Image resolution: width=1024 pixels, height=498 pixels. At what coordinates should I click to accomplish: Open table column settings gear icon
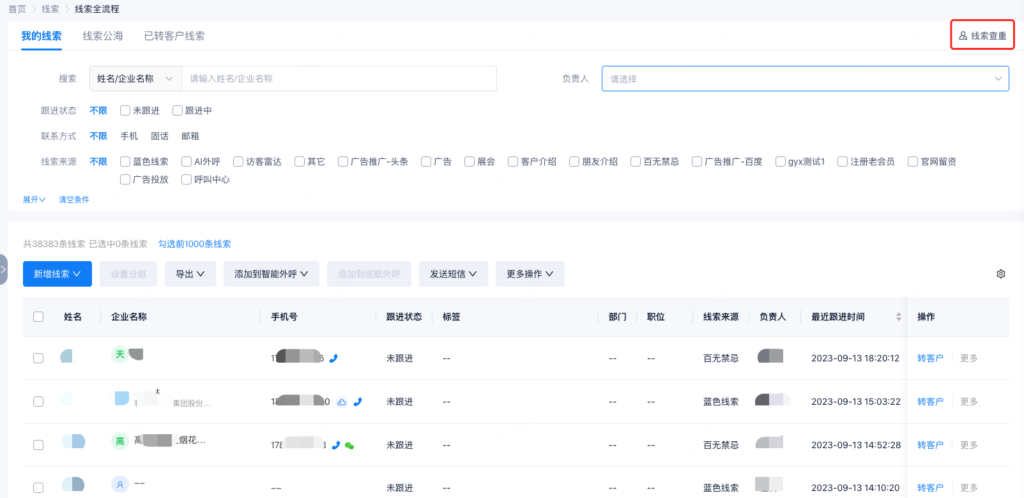1000,274
